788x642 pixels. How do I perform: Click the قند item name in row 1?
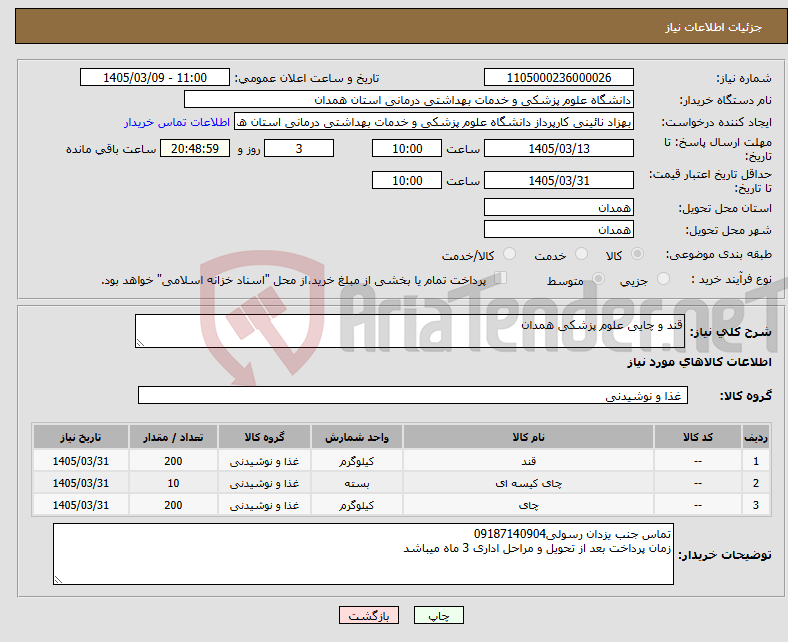point(528,461)
